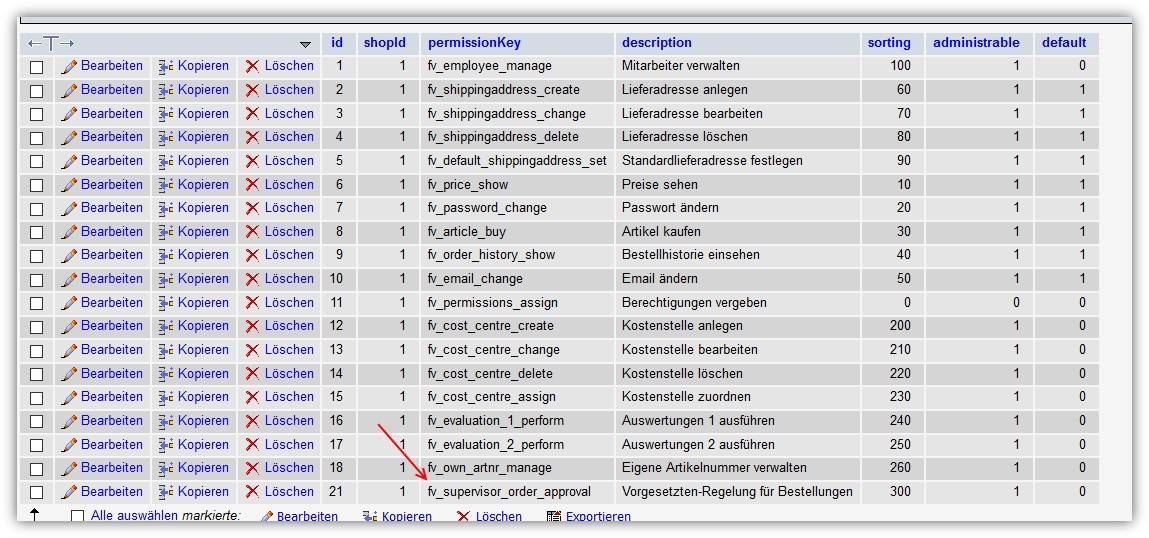Sort by the description column header
1149x538 pixels.
tap(657, 43)
